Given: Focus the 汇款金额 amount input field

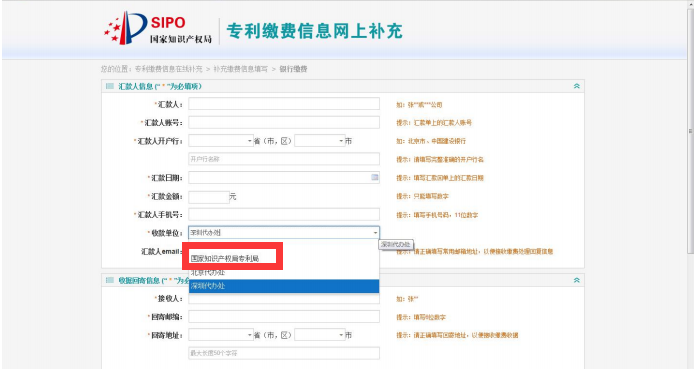Looking at the screenshot, I should (209, 197).
